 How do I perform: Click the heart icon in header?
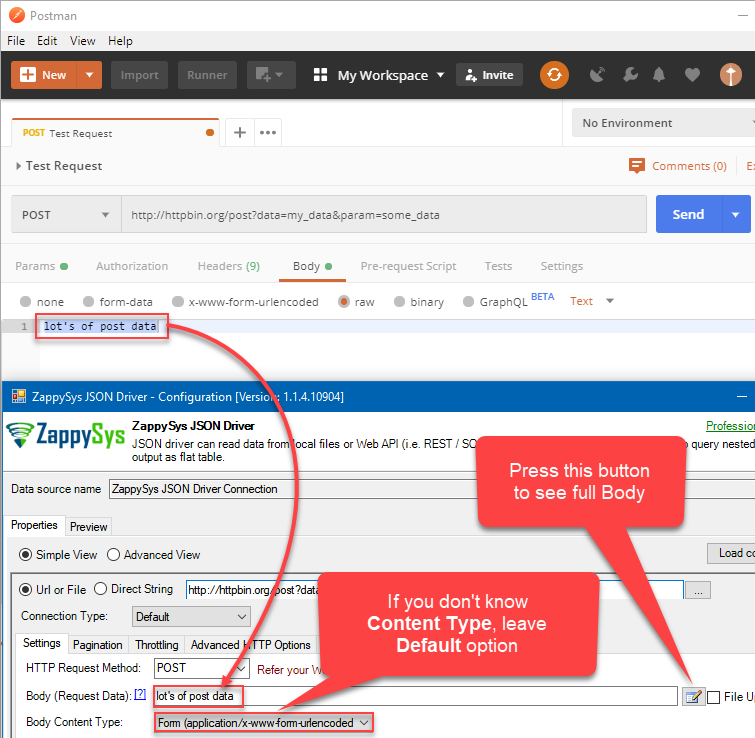tap(692, 75)
